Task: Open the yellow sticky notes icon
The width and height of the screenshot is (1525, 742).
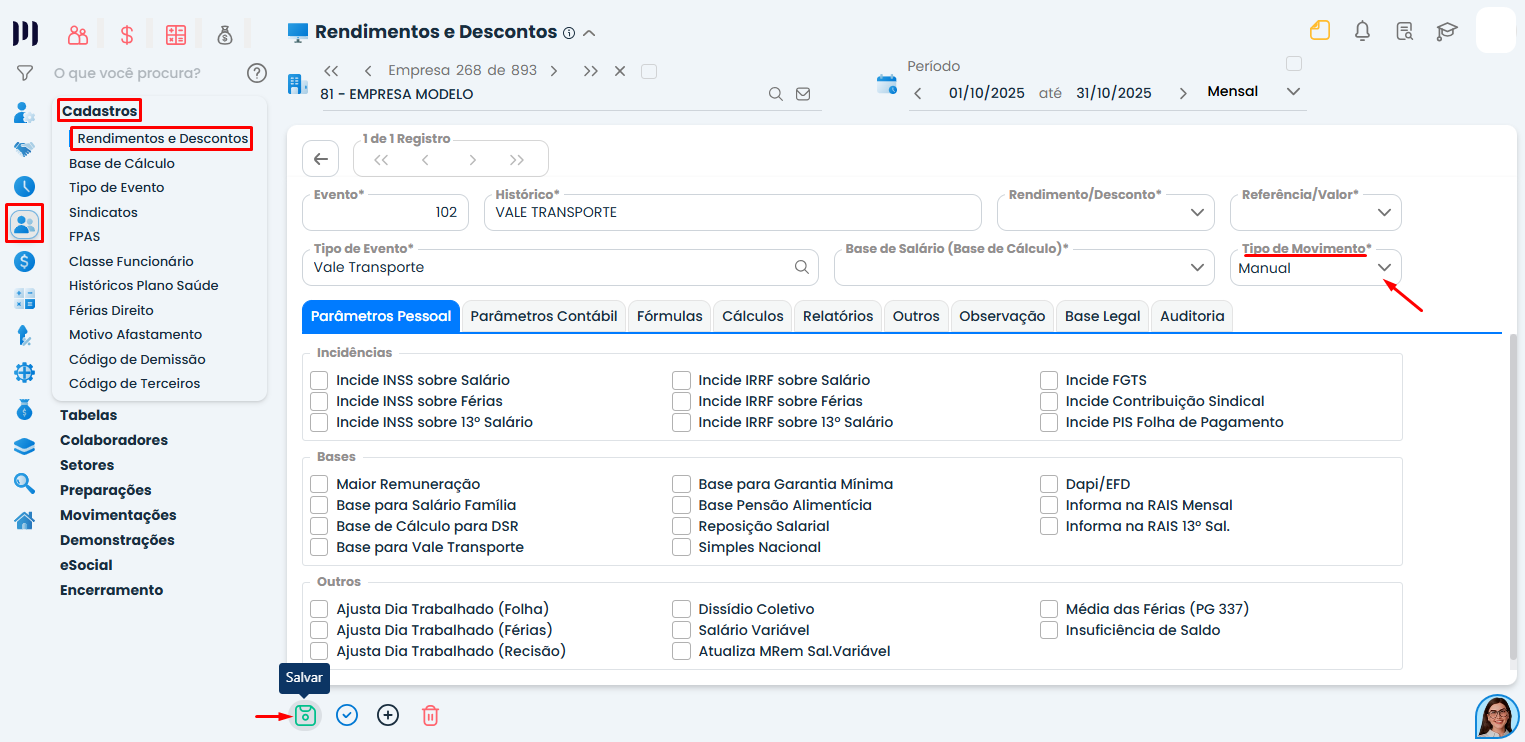Action: tap(1320, 31)
